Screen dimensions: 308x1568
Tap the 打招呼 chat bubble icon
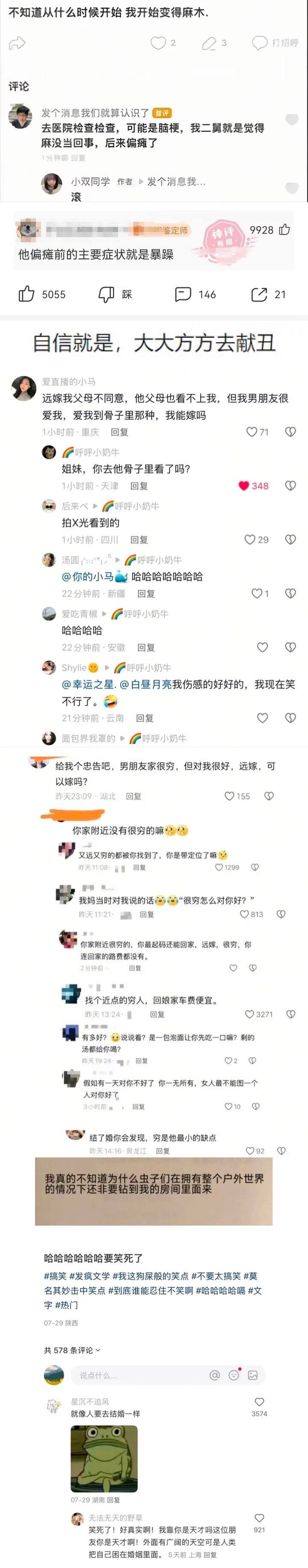[259, 43]
